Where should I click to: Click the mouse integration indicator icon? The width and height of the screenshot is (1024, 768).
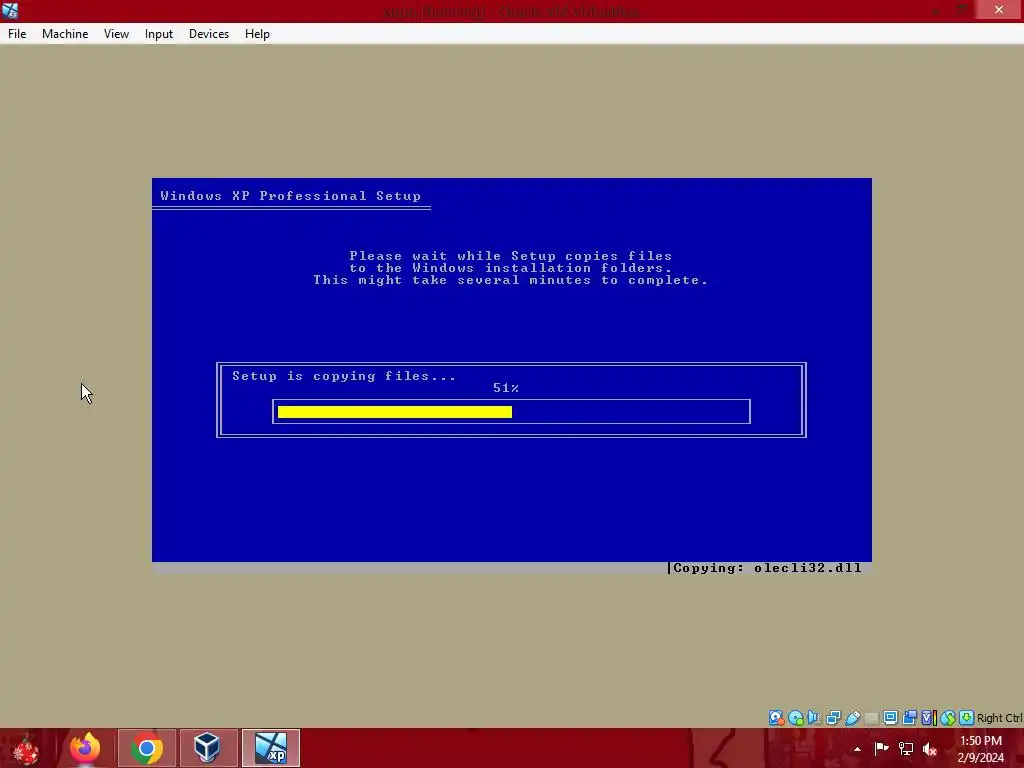tap(948, 718)
